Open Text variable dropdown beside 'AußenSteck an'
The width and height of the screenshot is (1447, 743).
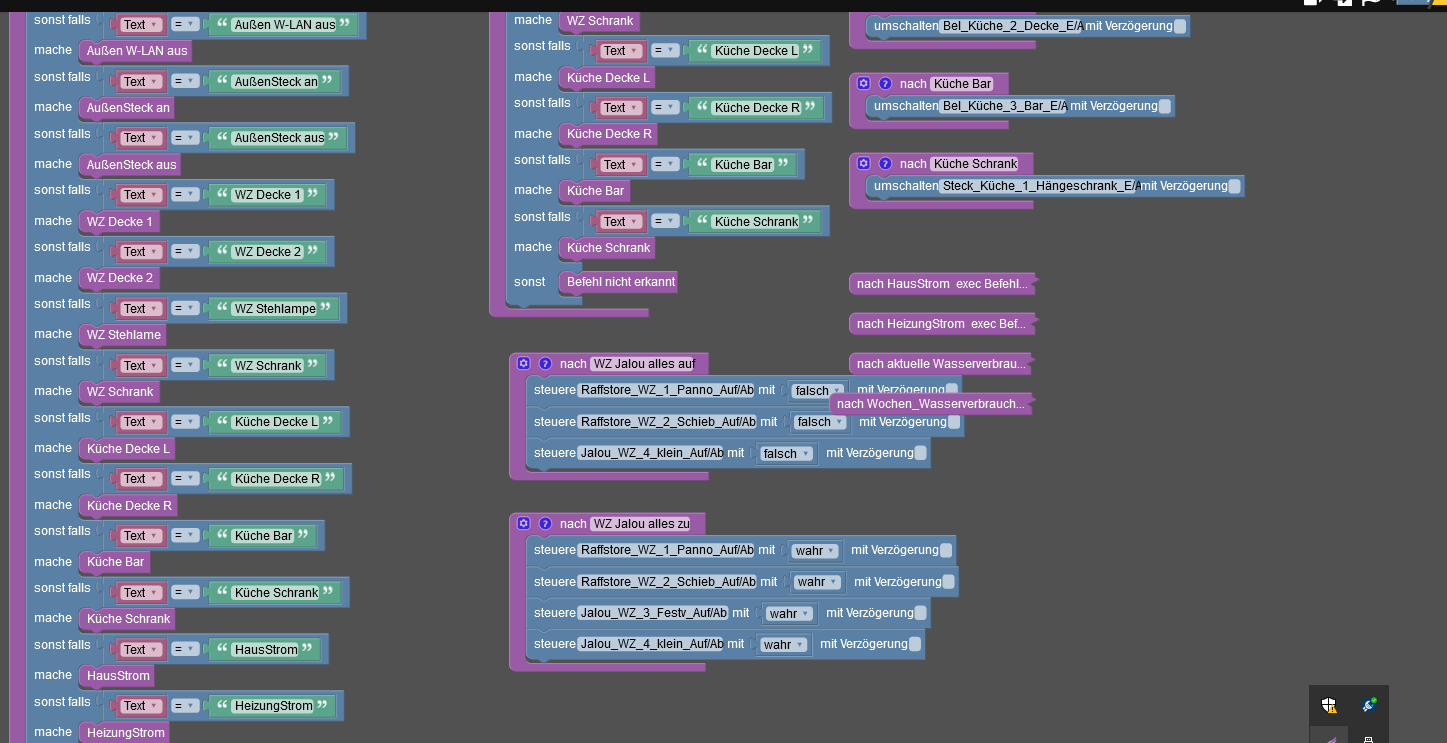140,81
